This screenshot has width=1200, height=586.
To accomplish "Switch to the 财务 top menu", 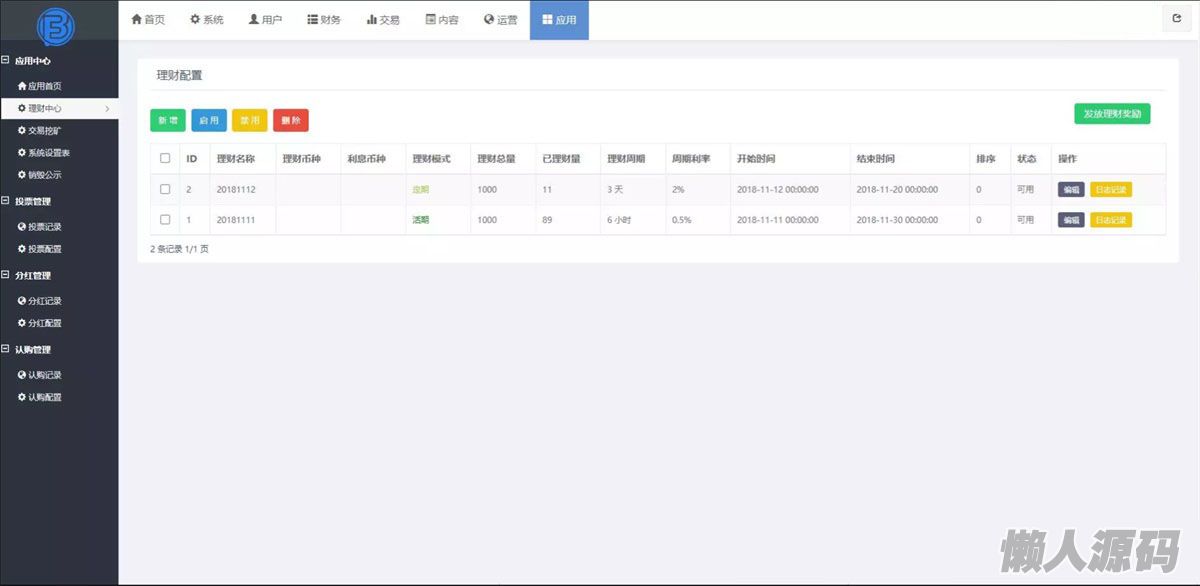I will [324, 20].
